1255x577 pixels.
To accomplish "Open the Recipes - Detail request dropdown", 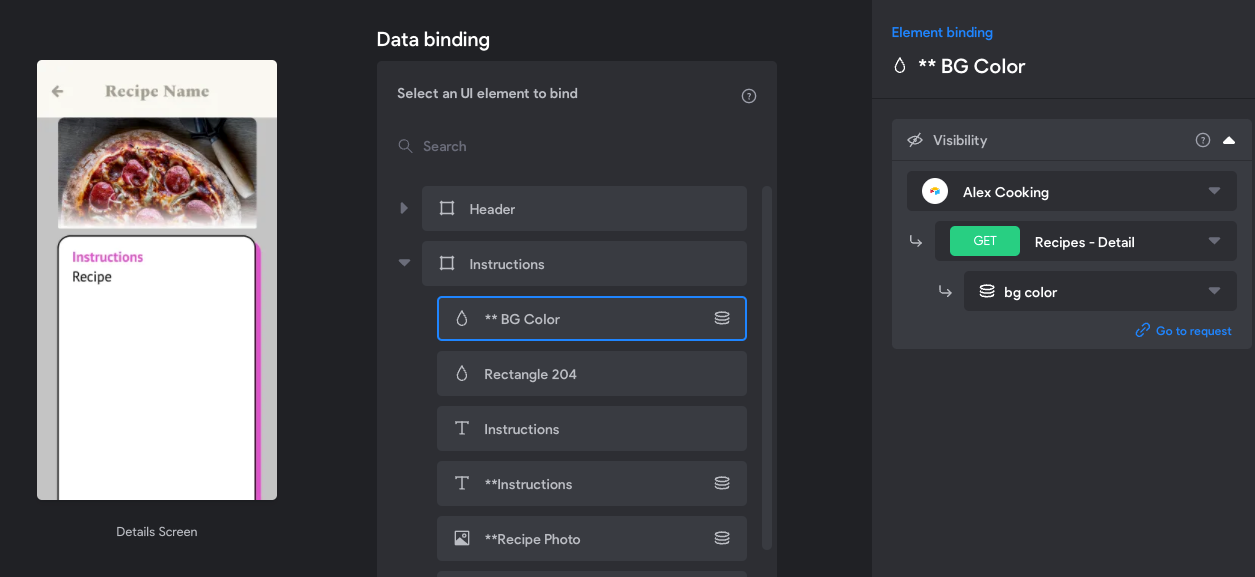I will point(1086,241).
